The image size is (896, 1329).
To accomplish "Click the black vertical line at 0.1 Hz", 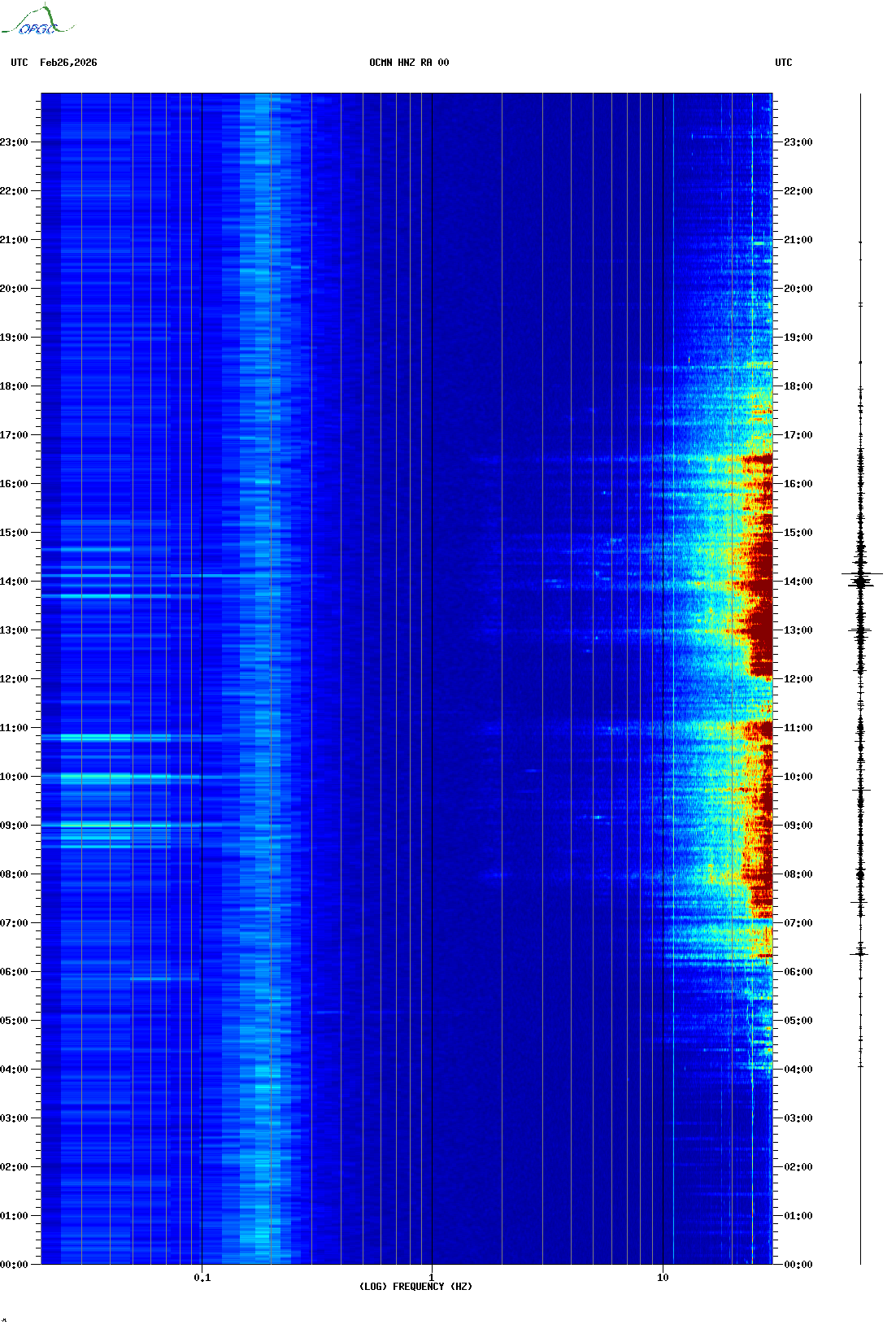I will (x=202, y=679).
